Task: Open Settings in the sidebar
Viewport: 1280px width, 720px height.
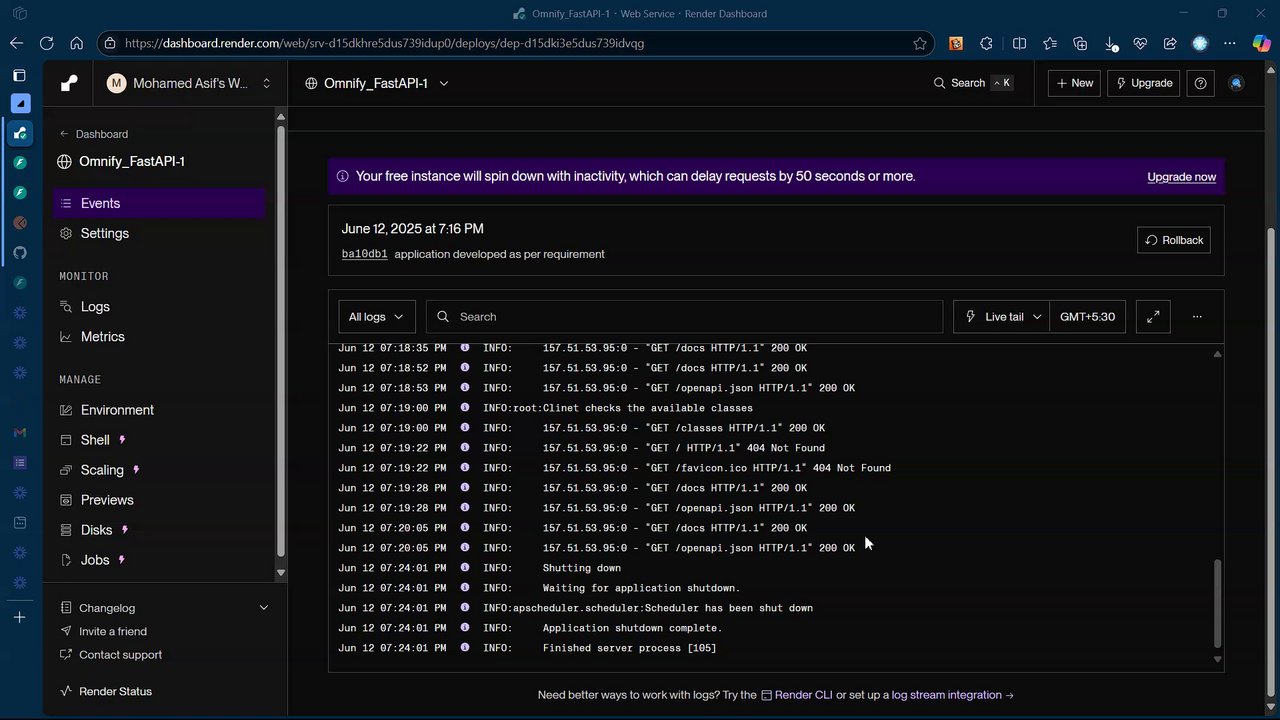Action: point(160,233)
